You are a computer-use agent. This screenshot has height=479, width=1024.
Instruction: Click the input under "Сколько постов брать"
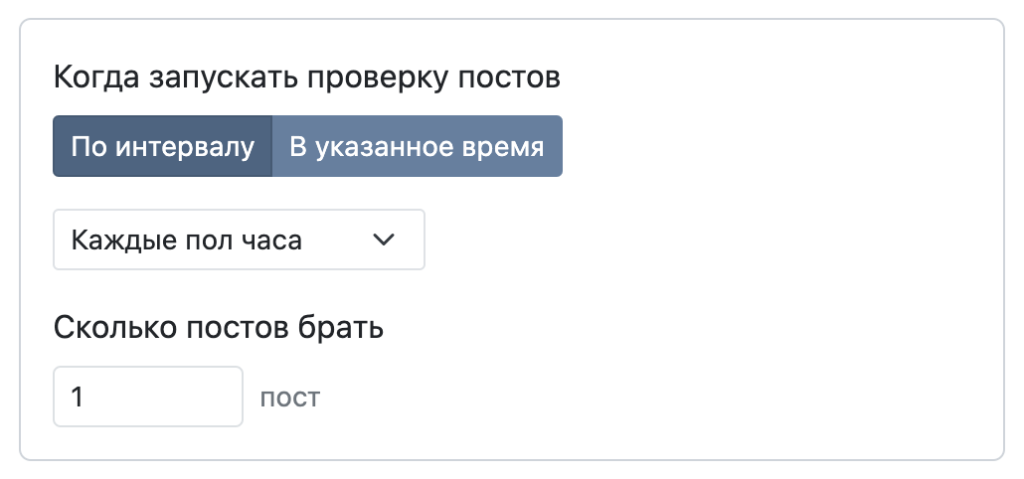coord(148,397)
